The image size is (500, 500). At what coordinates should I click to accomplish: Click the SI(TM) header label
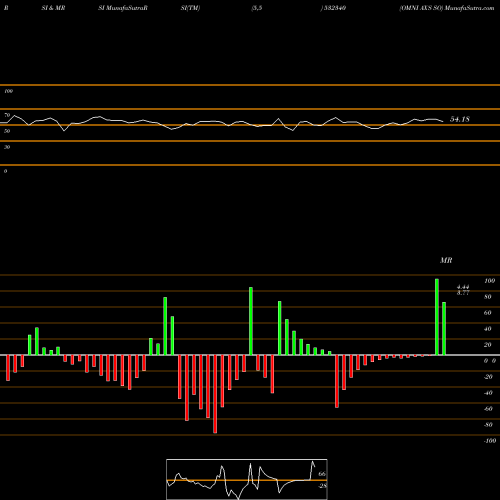[x=190, y=8]
